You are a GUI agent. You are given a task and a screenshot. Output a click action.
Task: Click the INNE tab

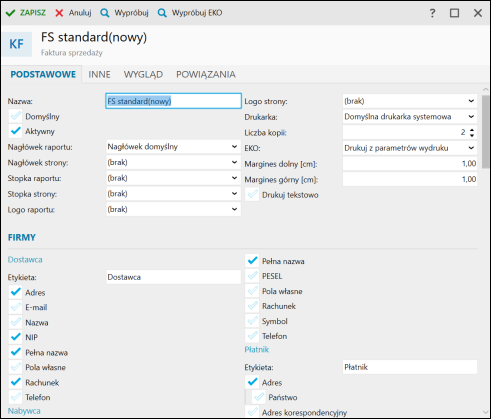(99, 74)
